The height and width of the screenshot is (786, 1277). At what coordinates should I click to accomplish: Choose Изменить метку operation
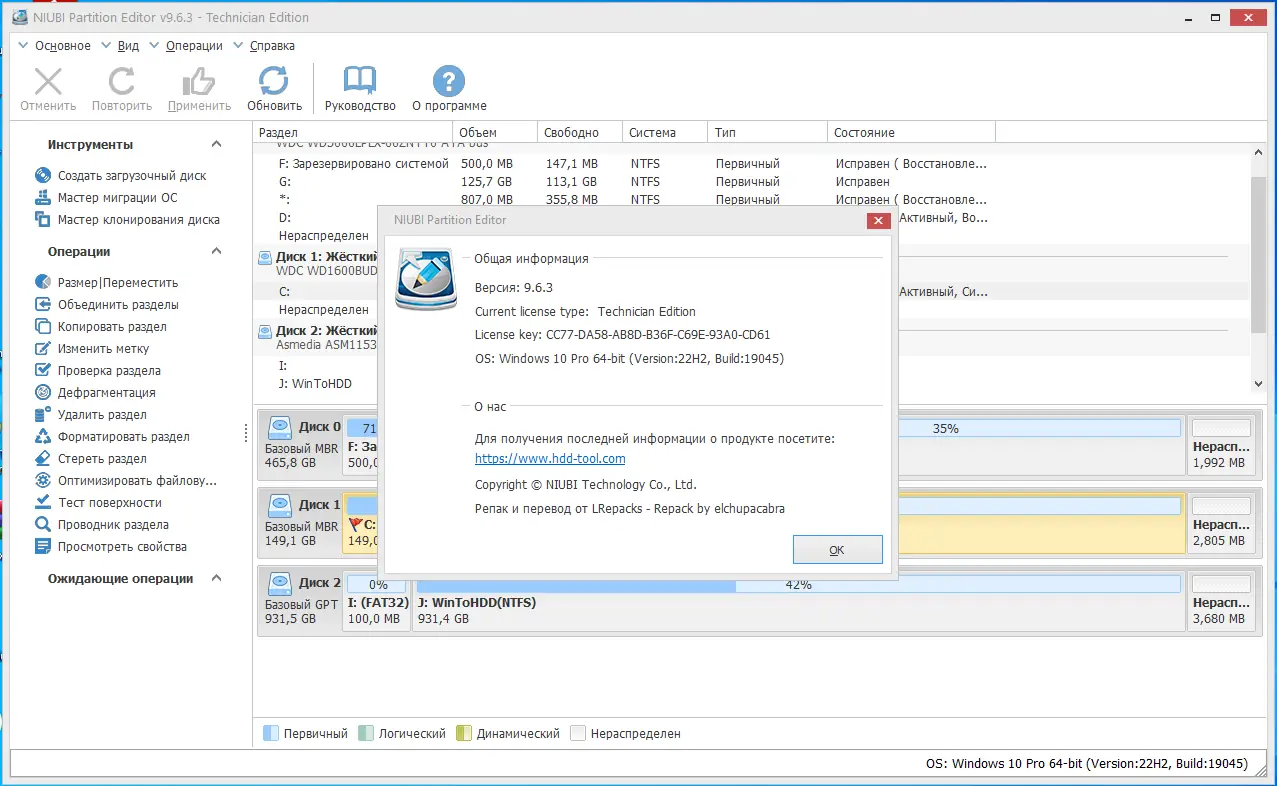point(92,348)
